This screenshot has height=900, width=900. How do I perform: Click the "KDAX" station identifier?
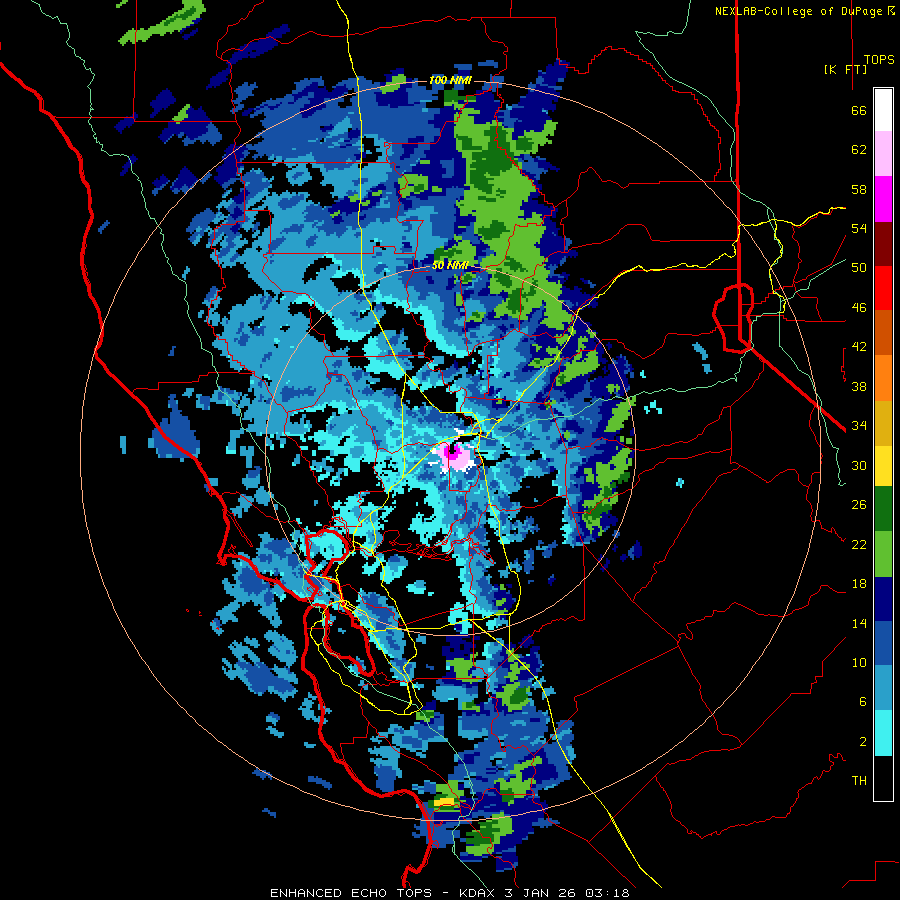479,893
